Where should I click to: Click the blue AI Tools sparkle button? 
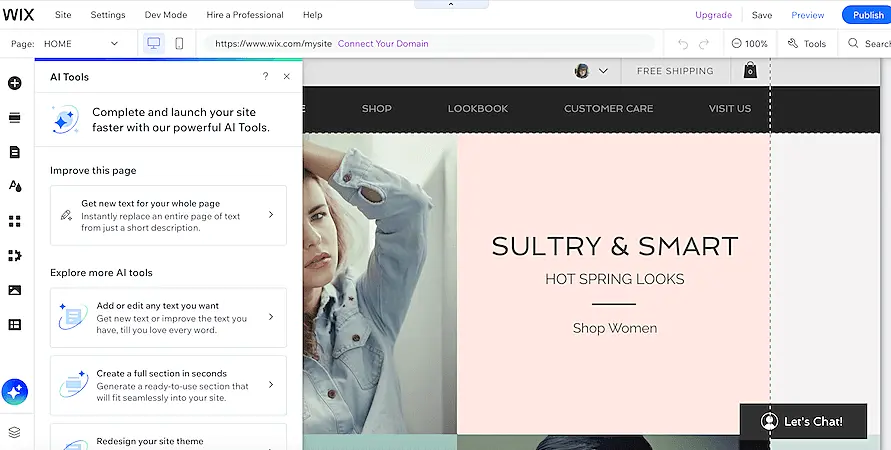[x=15, y=391]
